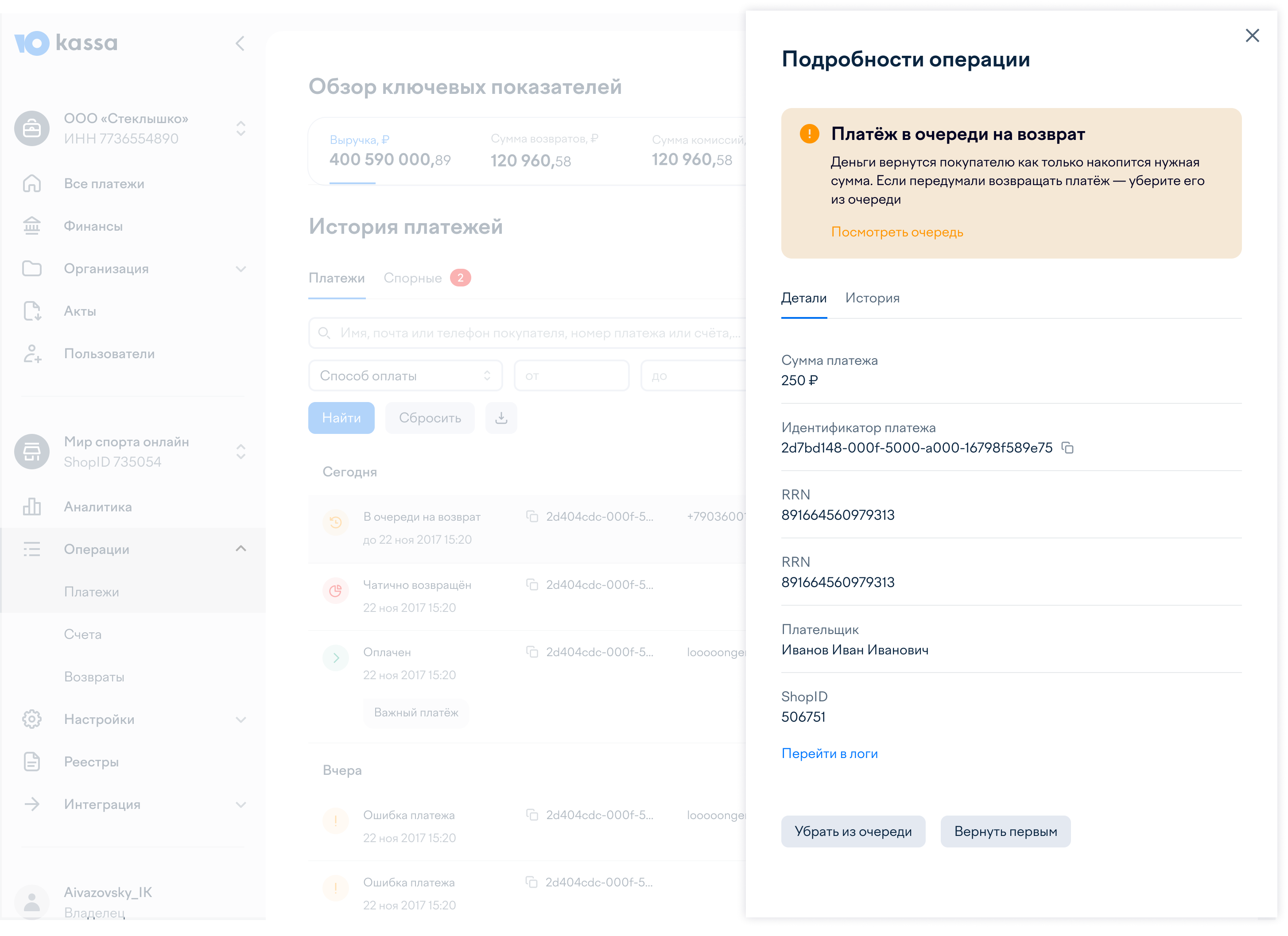Click the Найти button
The width and height of the screenshot is (1288, 936).
341,418
